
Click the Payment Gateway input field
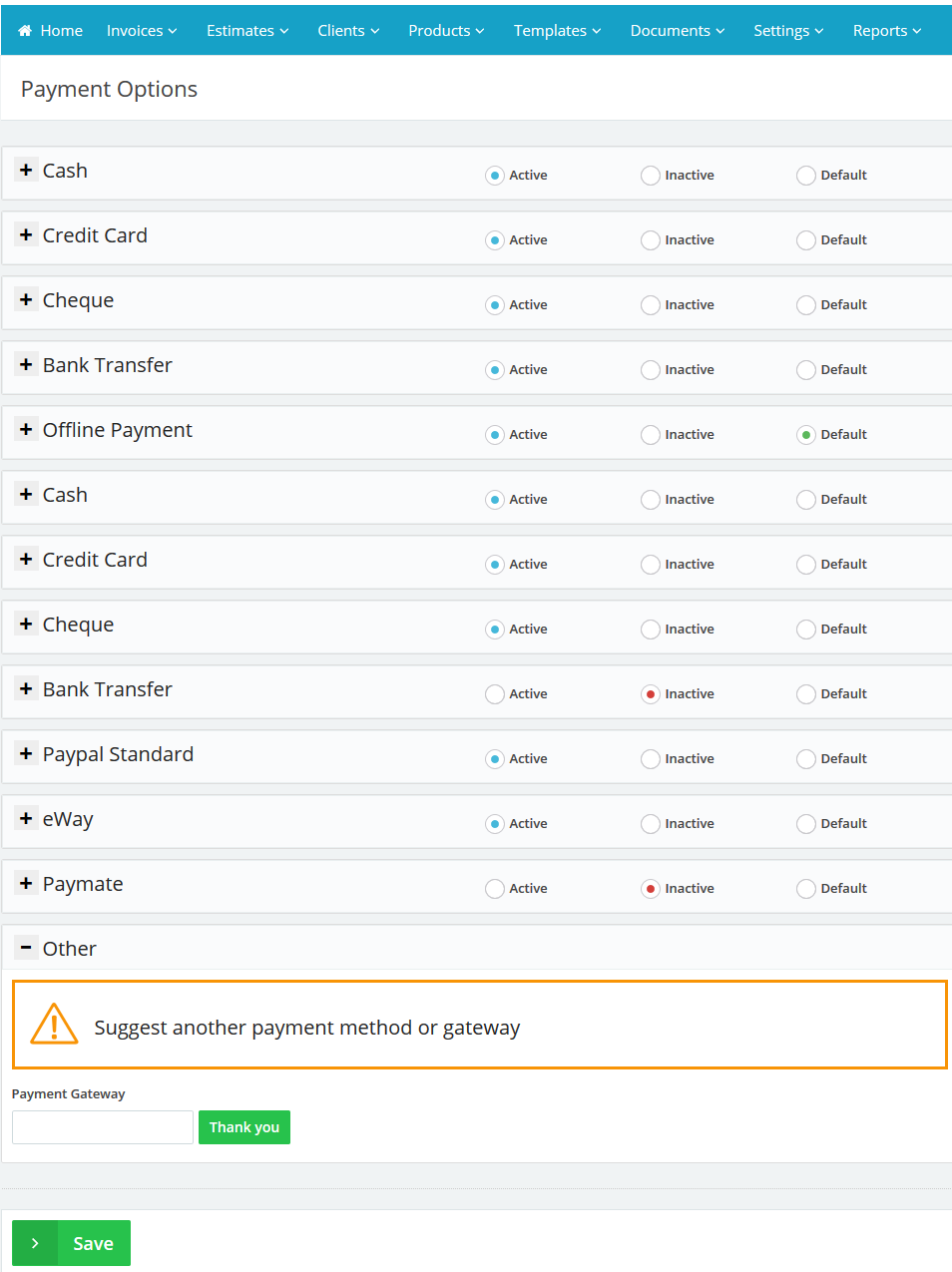coord(103,1127)
